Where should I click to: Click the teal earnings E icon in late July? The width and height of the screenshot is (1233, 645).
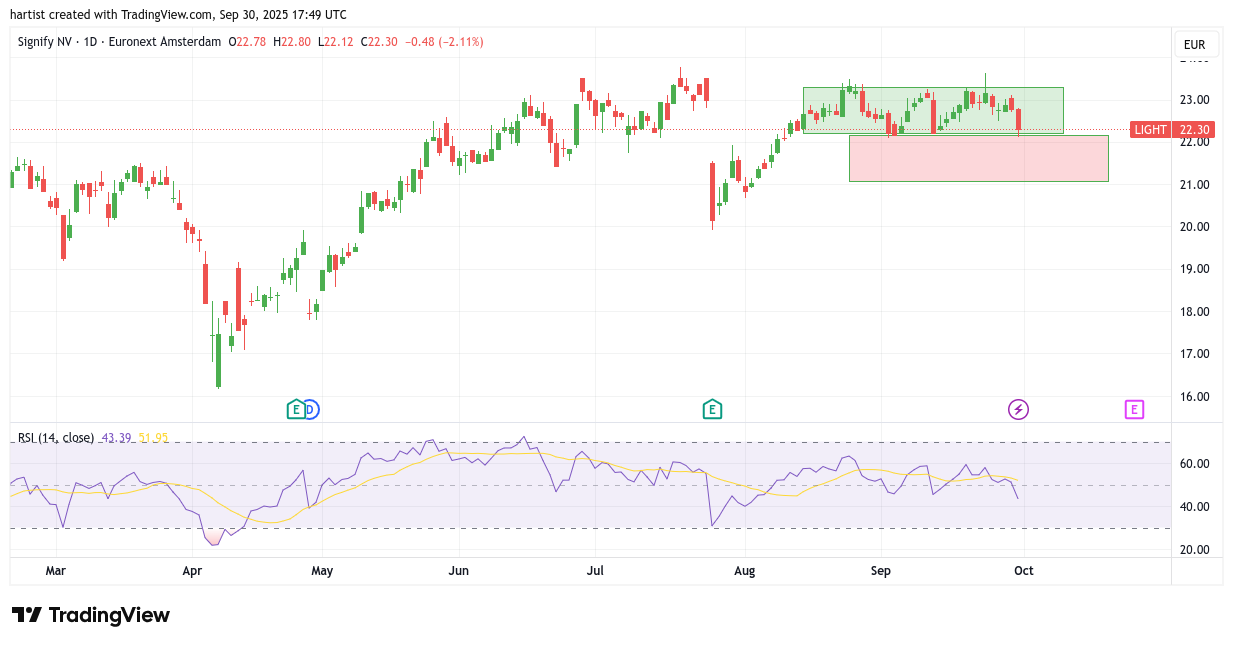pos(712,409)
